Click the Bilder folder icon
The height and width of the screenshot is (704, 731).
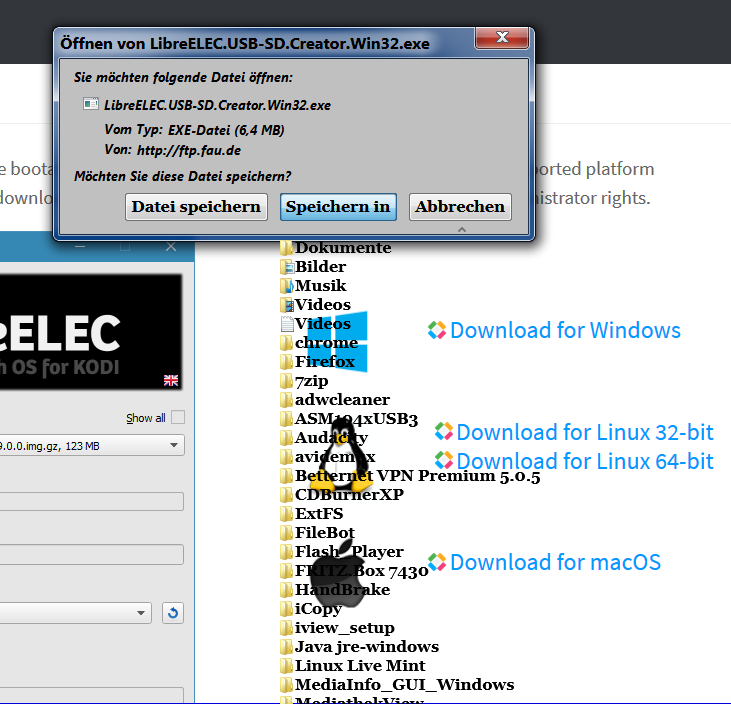[287, 267]
